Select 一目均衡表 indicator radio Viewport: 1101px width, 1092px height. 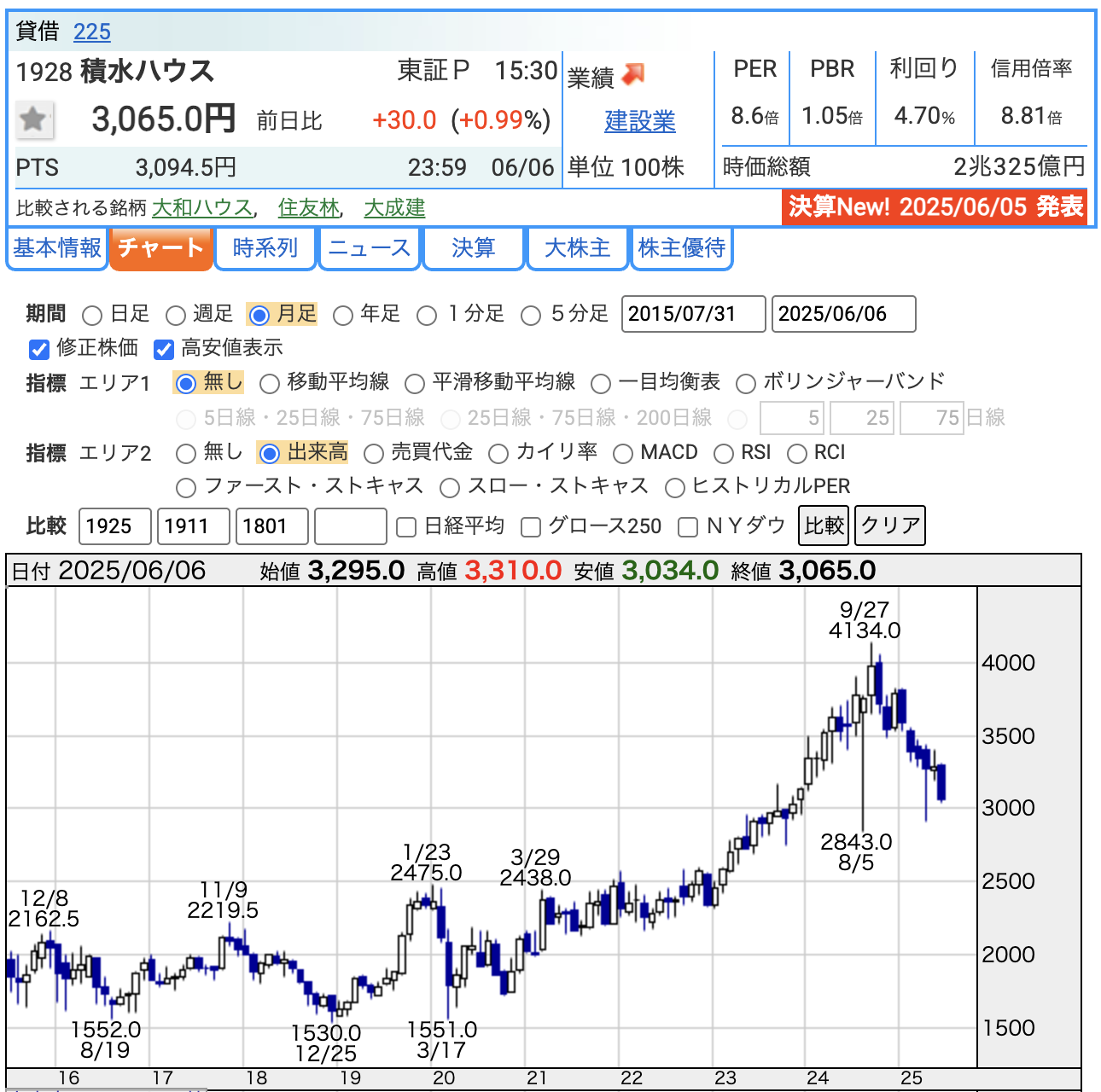tap(601, 384)
